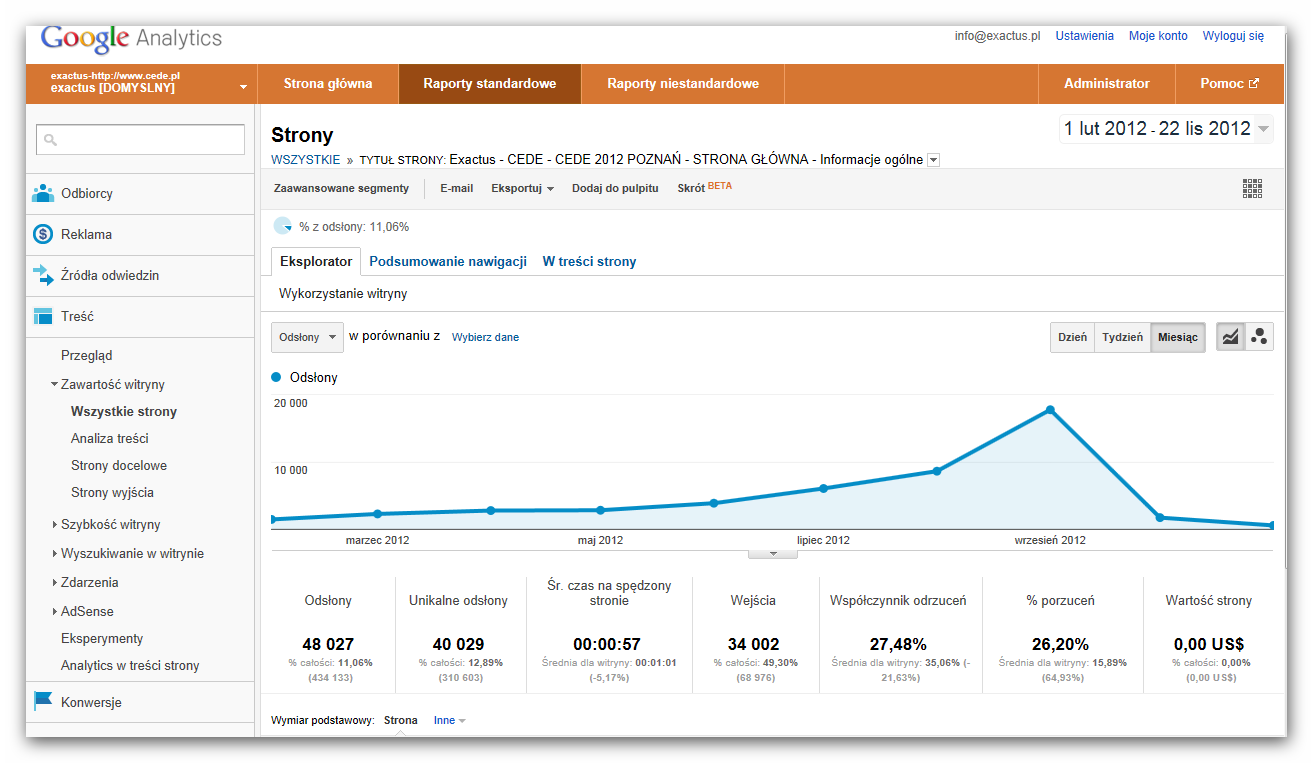Image resolution: width=1313 pixels, height=763 pixels.
Task: Click the Google Analytics logo
Action: click(x=131, y=38)
